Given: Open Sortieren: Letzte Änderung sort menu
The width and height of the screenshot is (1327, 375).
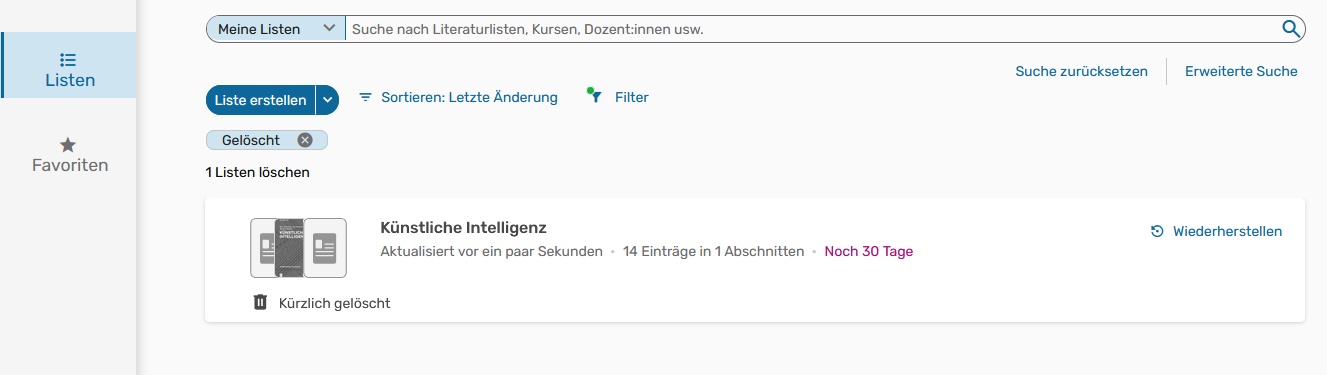Looking at the screenshot, I should coord(458,97).
